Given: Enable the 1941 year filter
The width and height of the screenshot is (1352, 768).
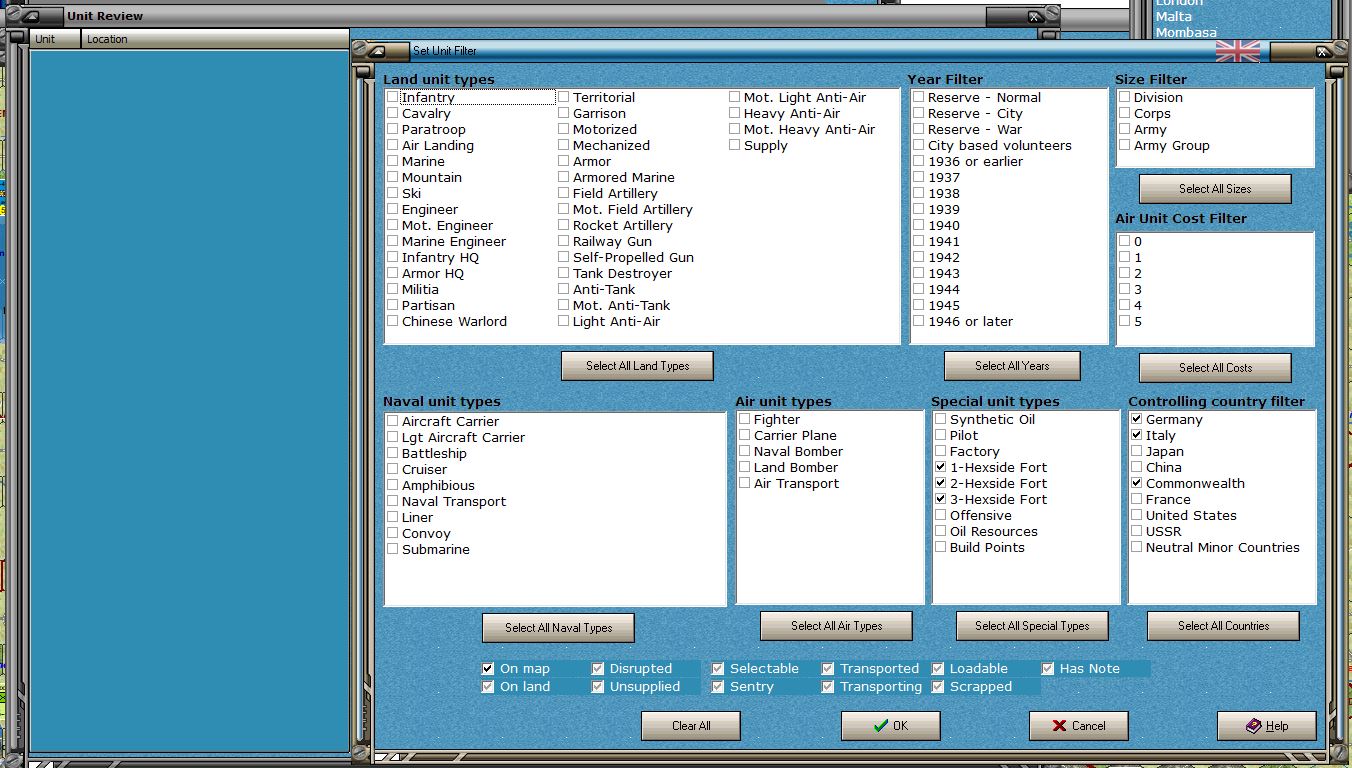Looking at the screenshot, I should tap(919, 241).
